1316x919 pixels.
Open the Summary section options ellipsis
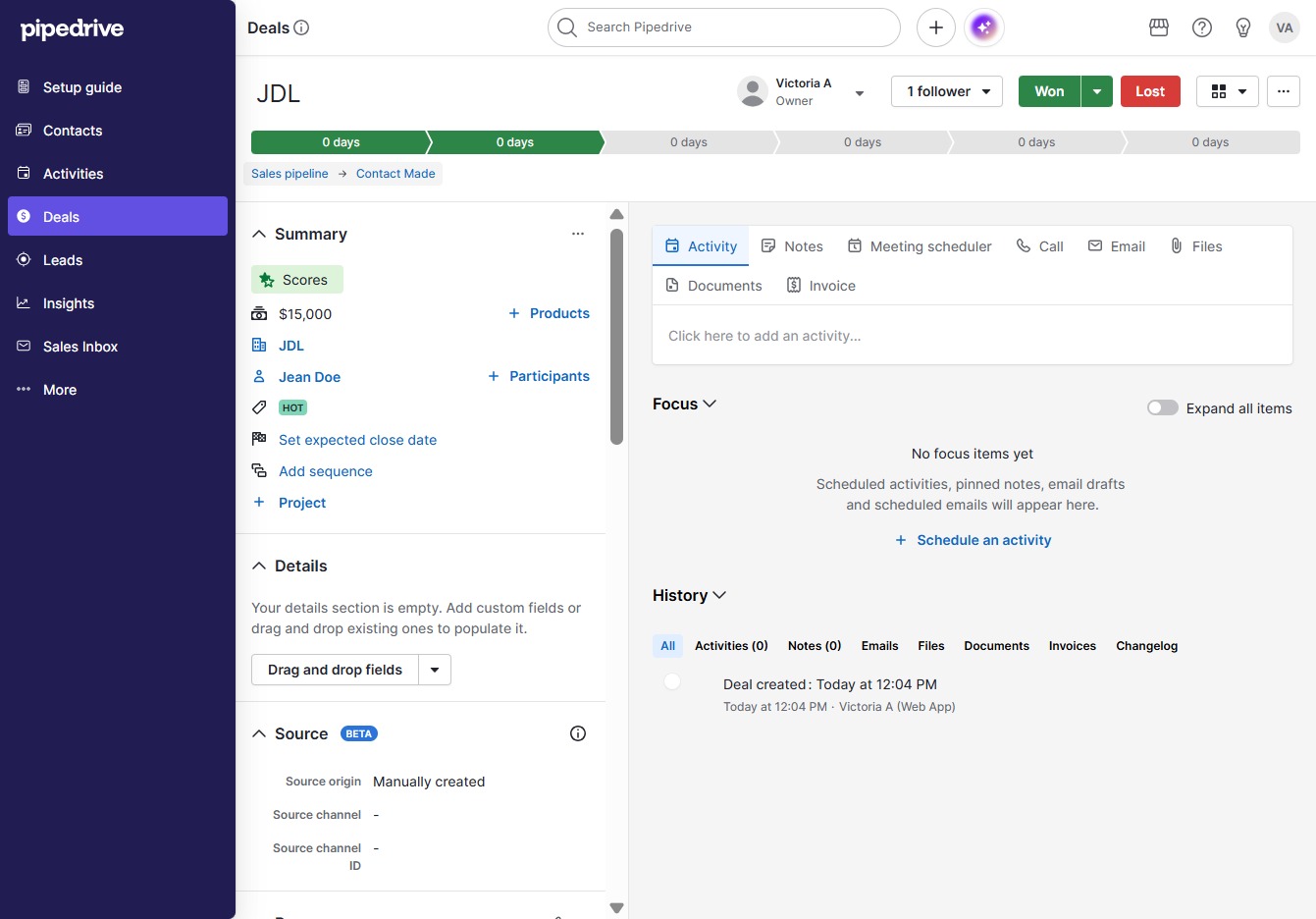click(578, 234)
